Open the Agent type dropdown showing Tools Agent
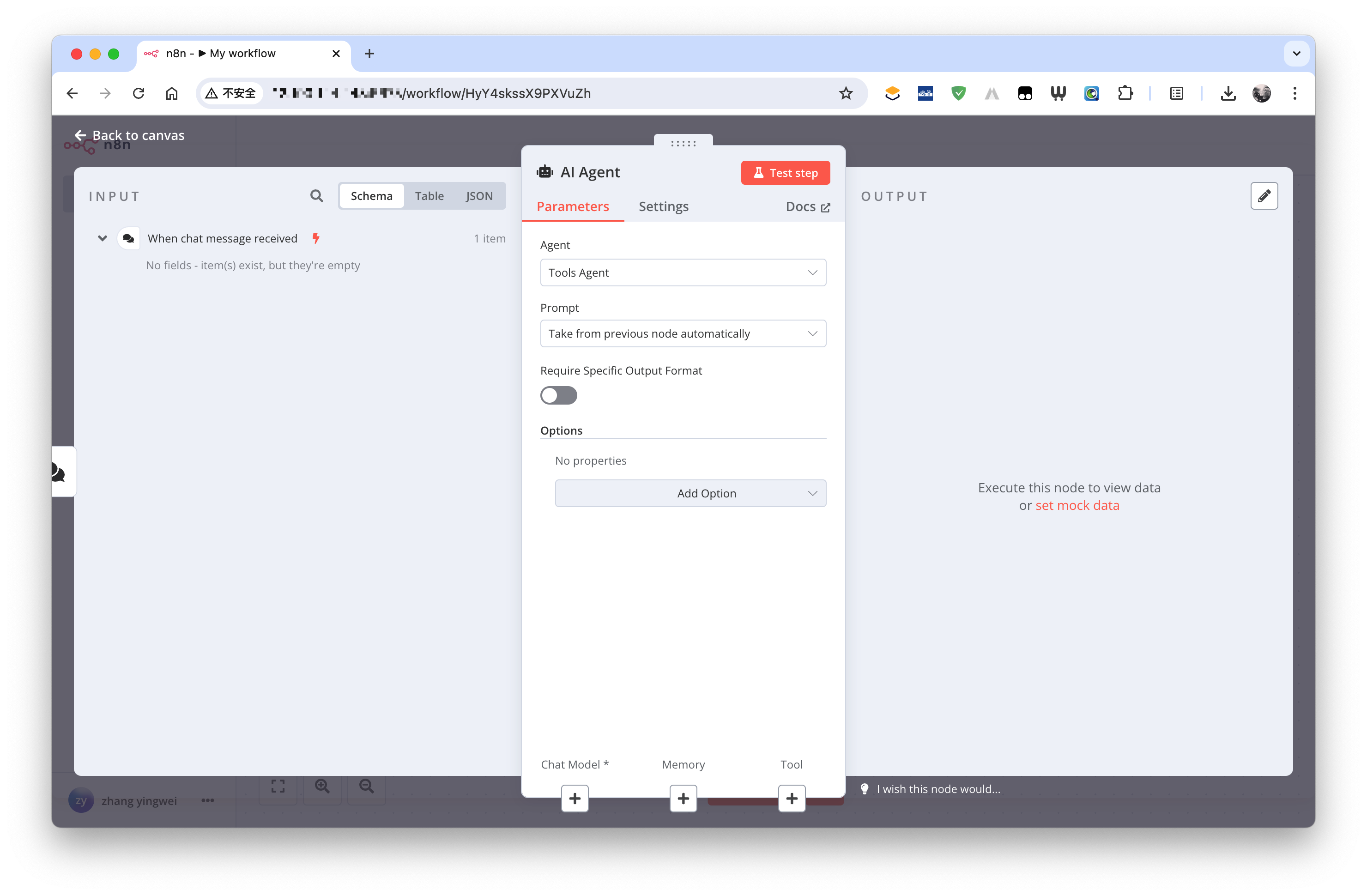 [683, 272]
